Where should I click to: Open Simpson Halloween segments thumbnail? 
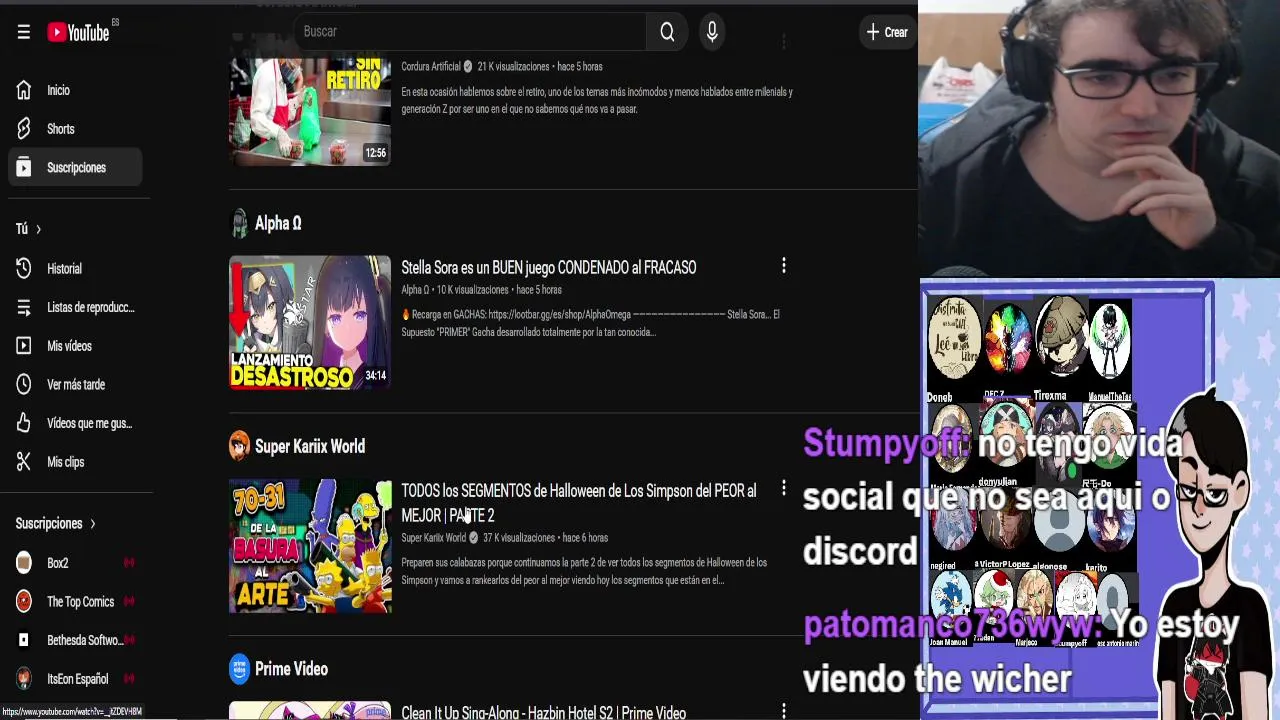coord(310,546)
